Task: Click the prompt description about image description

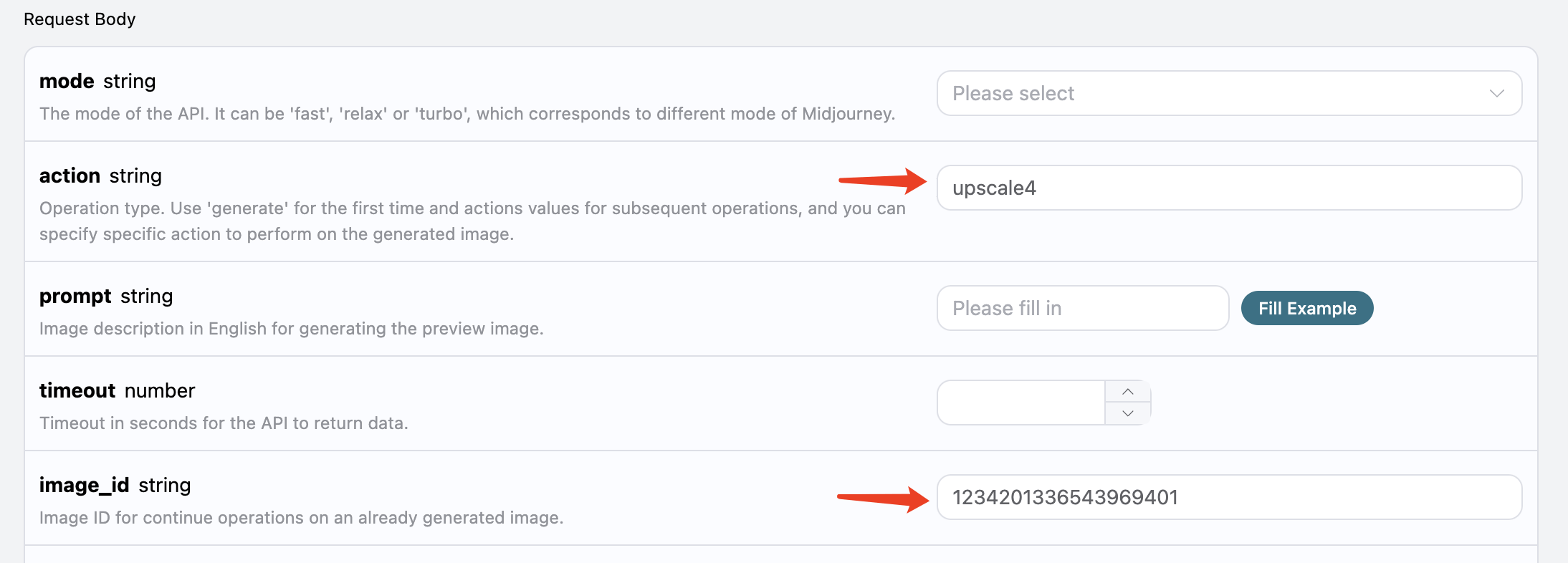Action: coord(292,329)
